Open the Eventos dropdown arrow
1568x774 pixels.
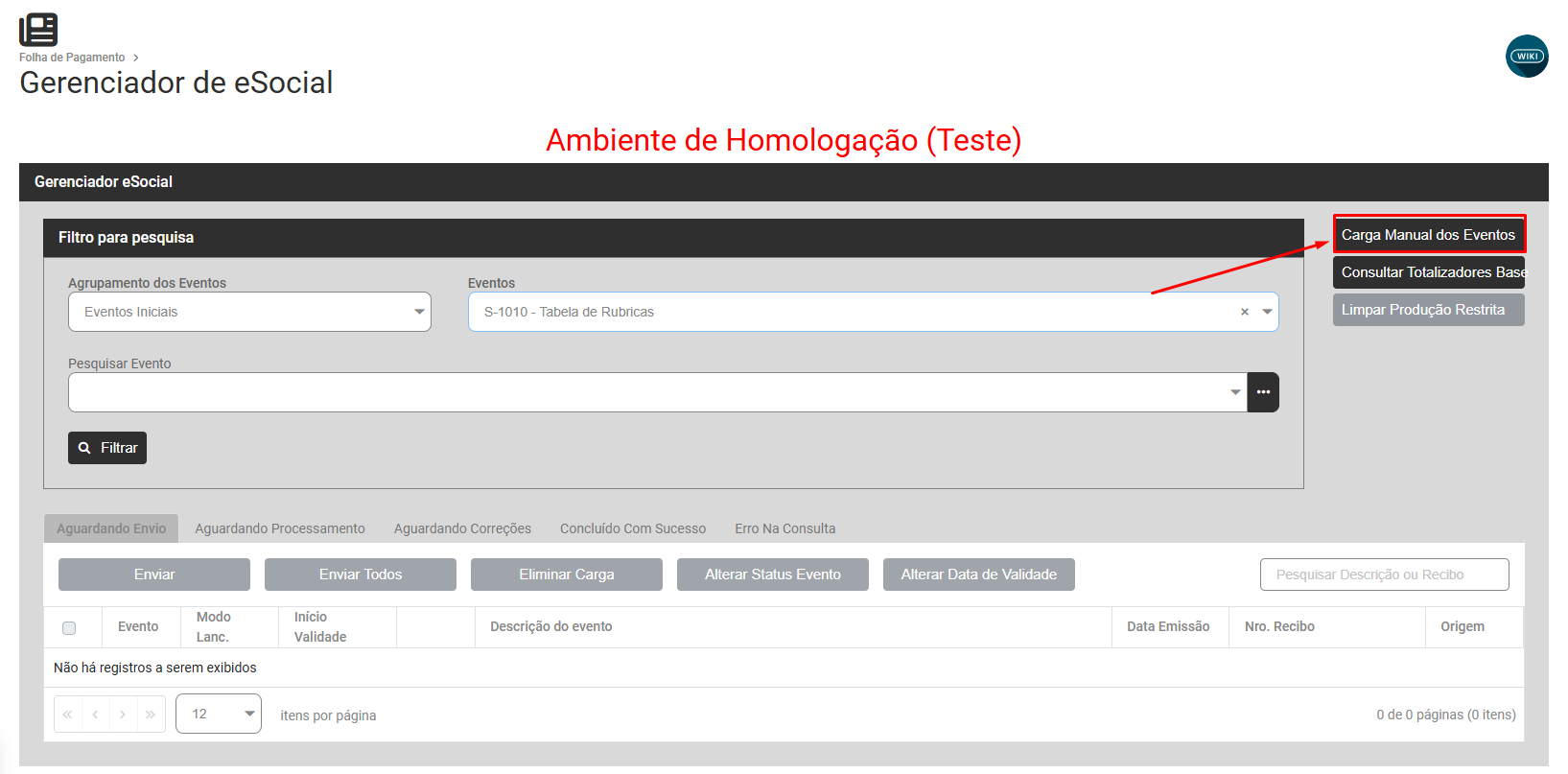[x=1267, y=312]
